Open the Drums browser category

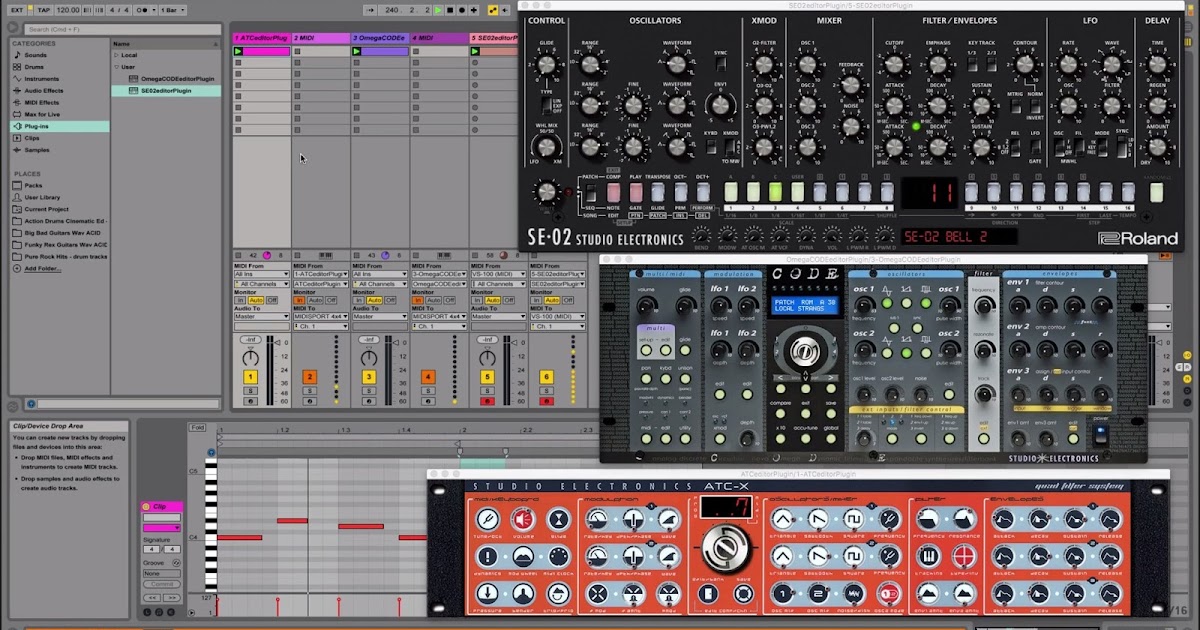(x=35, y=67)
